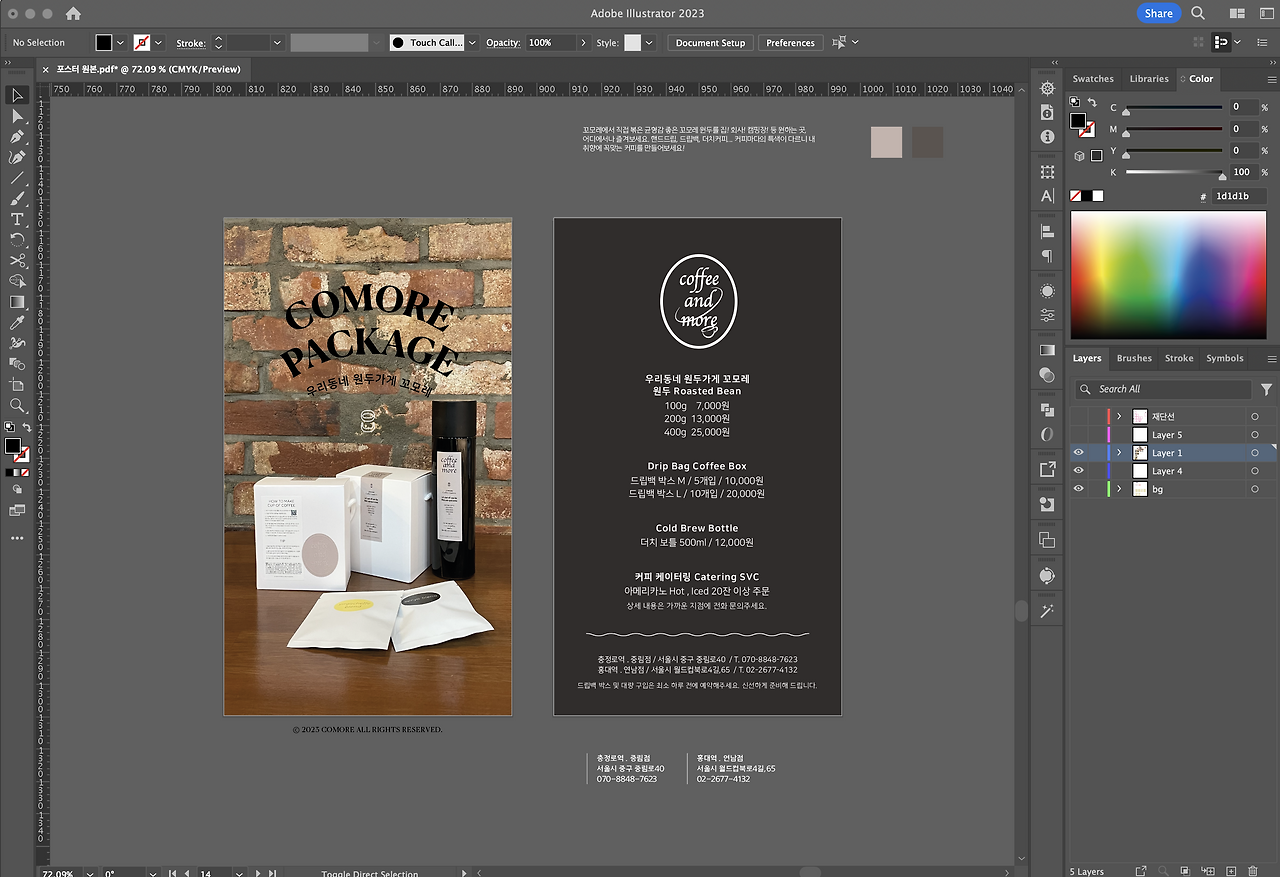Open the Color panel options menu
This screenshot has width=1280, height=877.
point(1271,79)
